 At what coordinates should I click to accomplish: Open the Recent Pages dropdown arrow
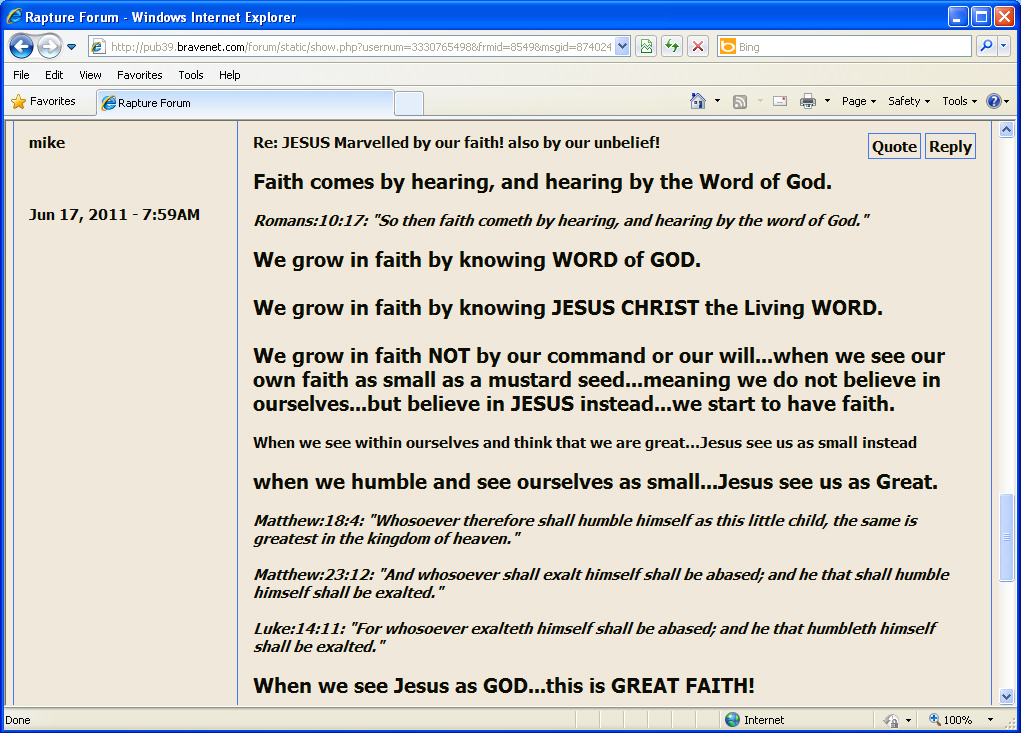[72, 47]
